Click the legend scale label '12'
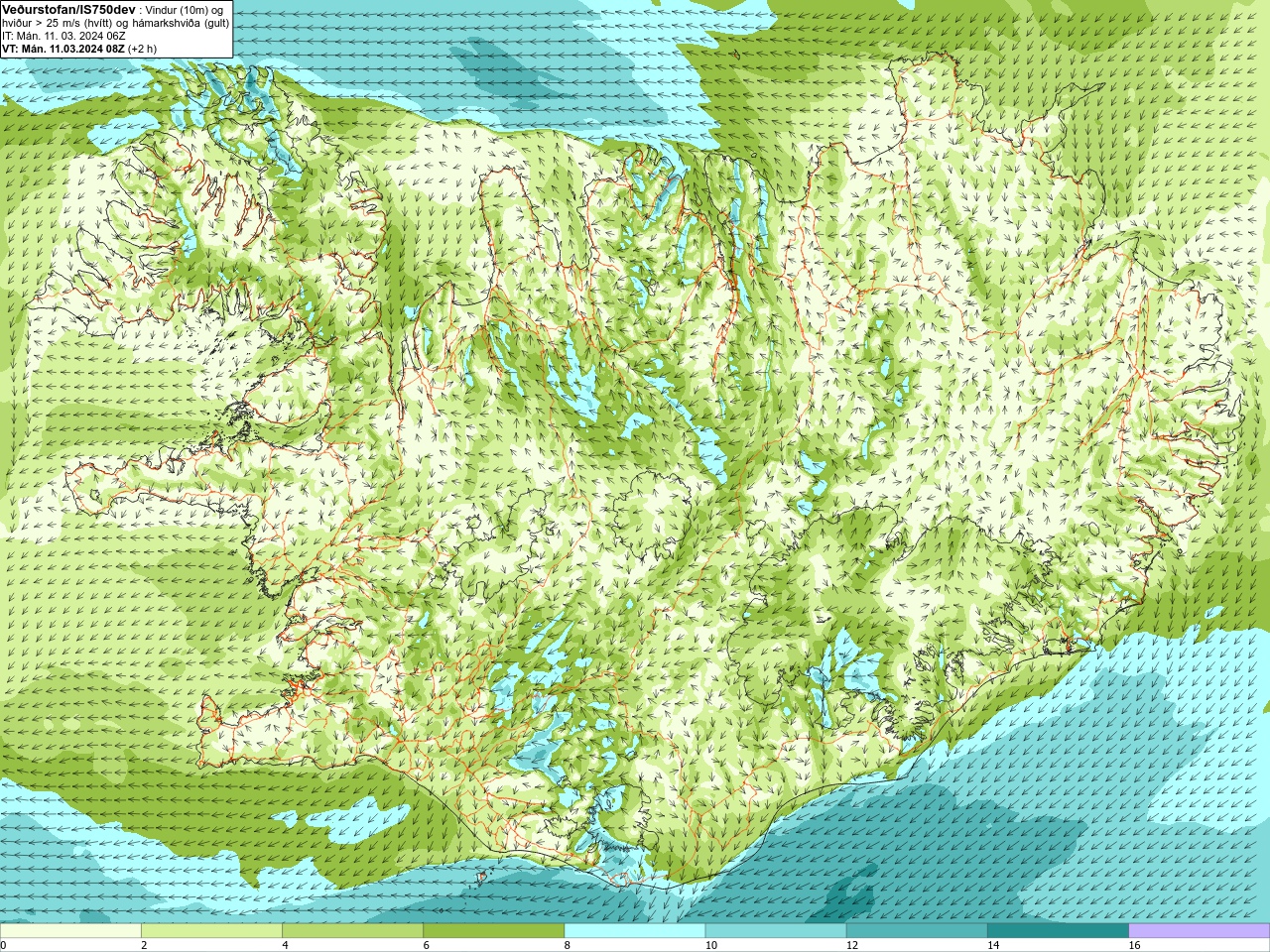The image size is (1270, 952). point(852,945)
